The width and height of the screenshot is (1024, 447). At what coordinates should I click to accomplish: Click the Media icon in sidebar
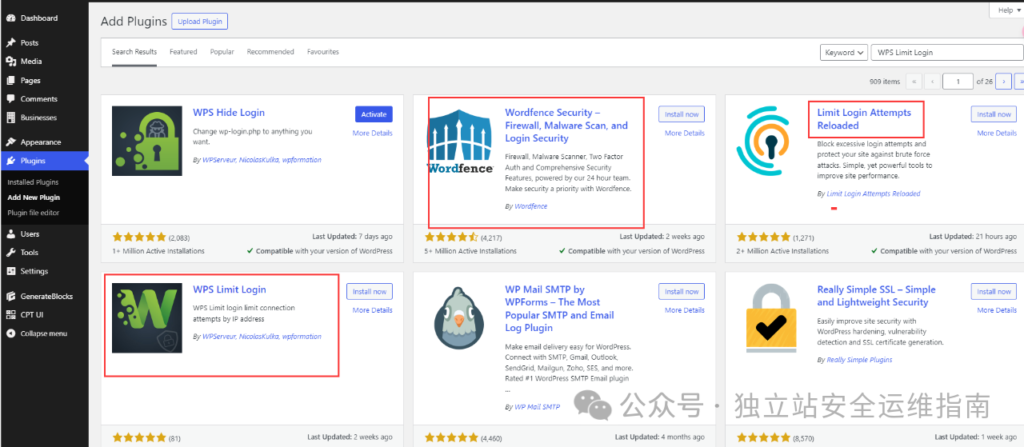coord(10,61)
